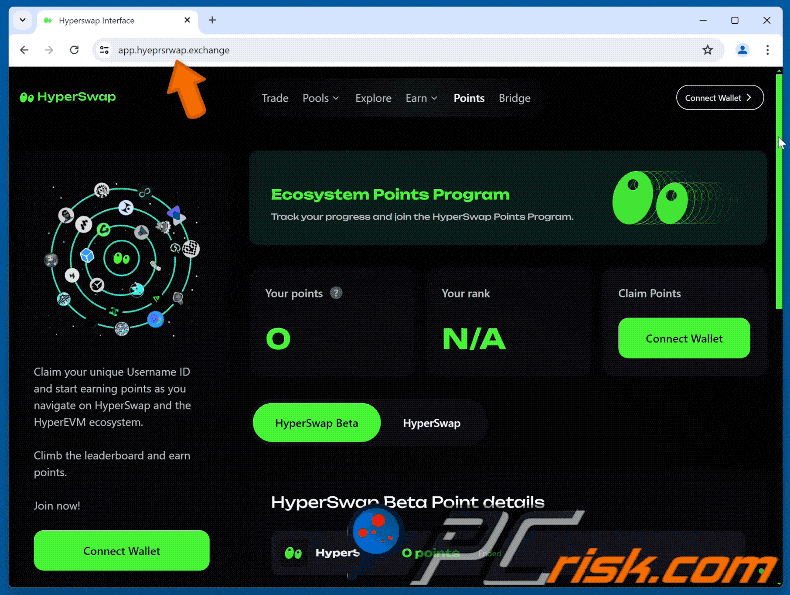
Task: Click HyperSwap Beta Point details heading
Action: tap(408, 502)
